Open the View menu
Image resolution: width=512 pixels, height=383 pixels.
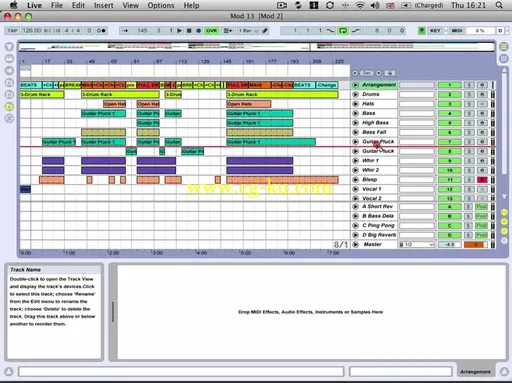[x=130, y=5]
